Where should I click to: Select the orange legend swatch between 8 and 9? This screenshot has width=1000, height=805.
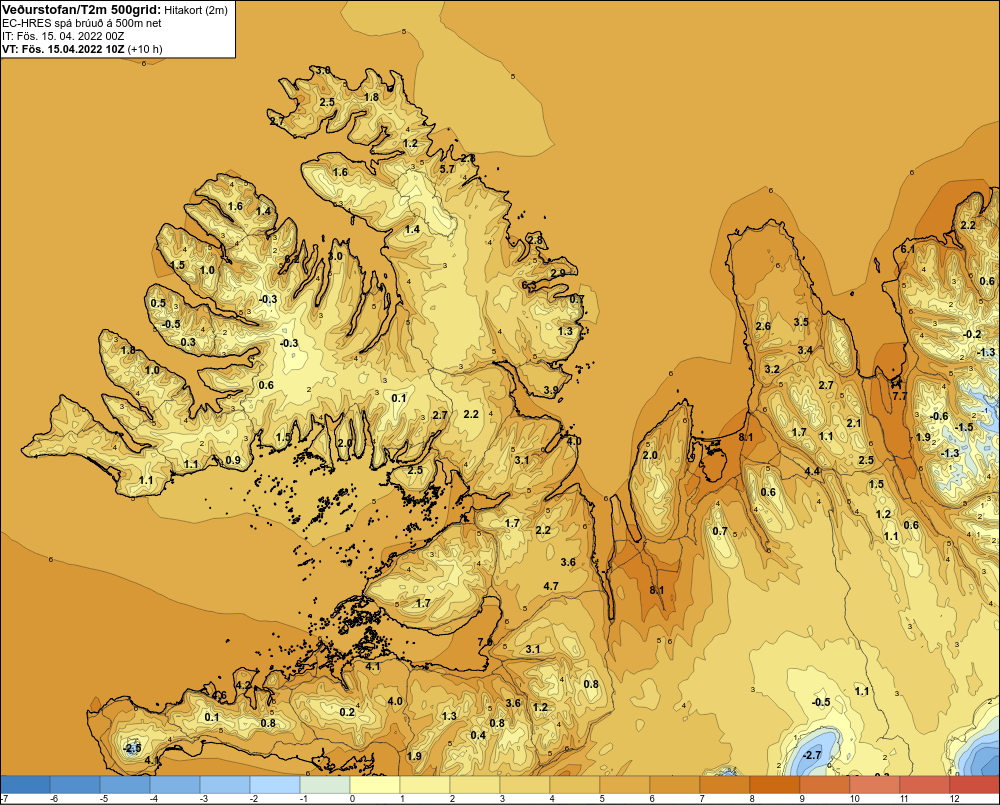tap(774, 784)
